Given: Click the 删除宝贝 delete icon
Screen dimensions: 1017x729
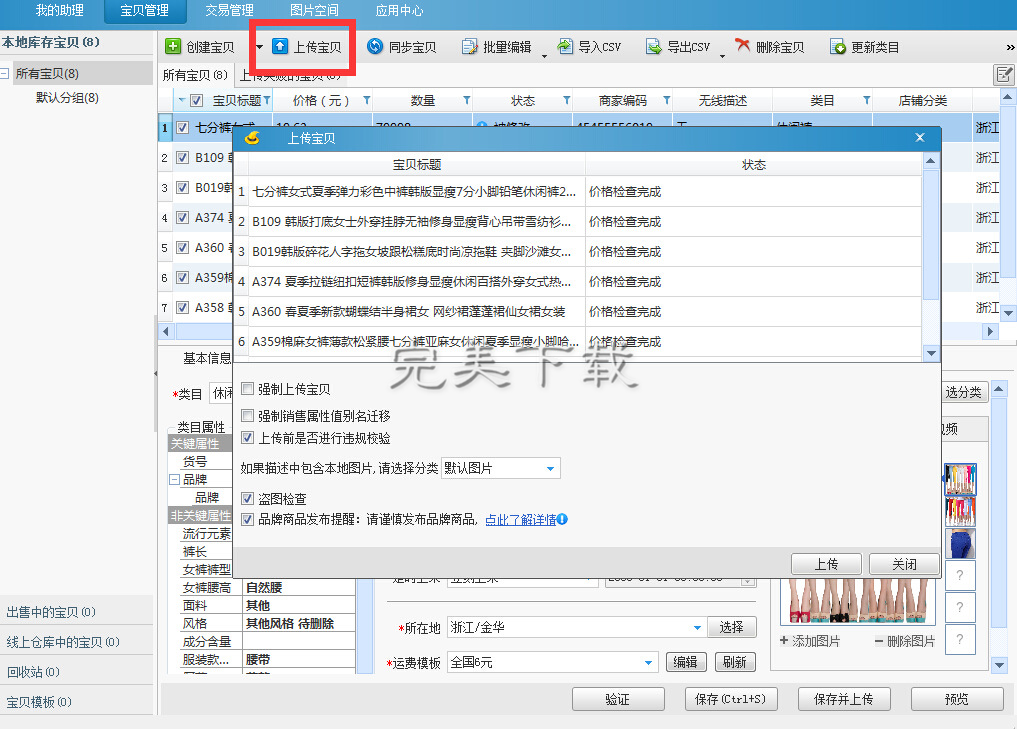Looking at the screenshot, I should pos(743,47).
